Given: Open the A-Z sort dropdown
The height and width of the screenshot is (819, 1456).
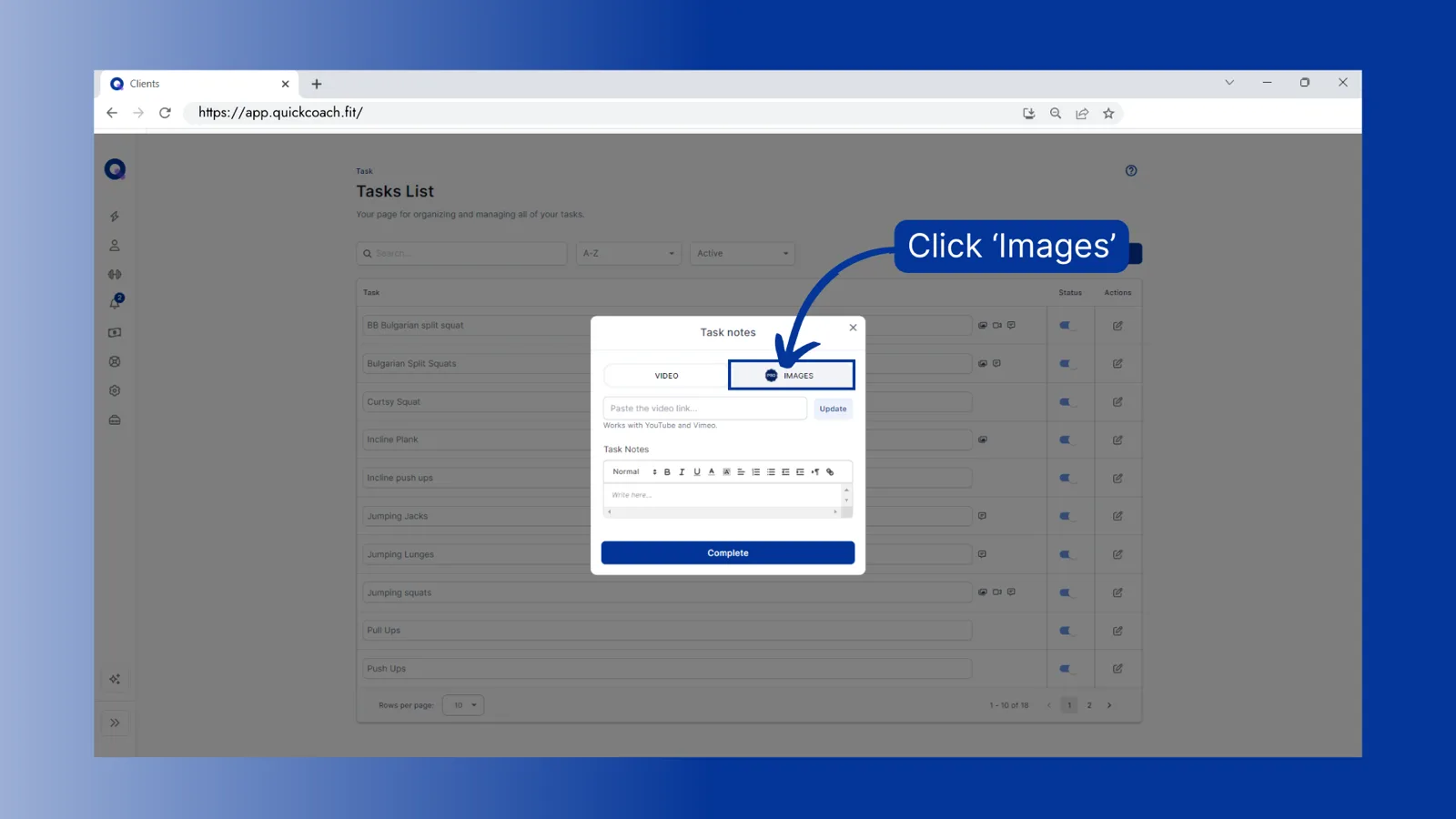Looking at the screenshot, I should pyautogui.click(x=628, y=253).
